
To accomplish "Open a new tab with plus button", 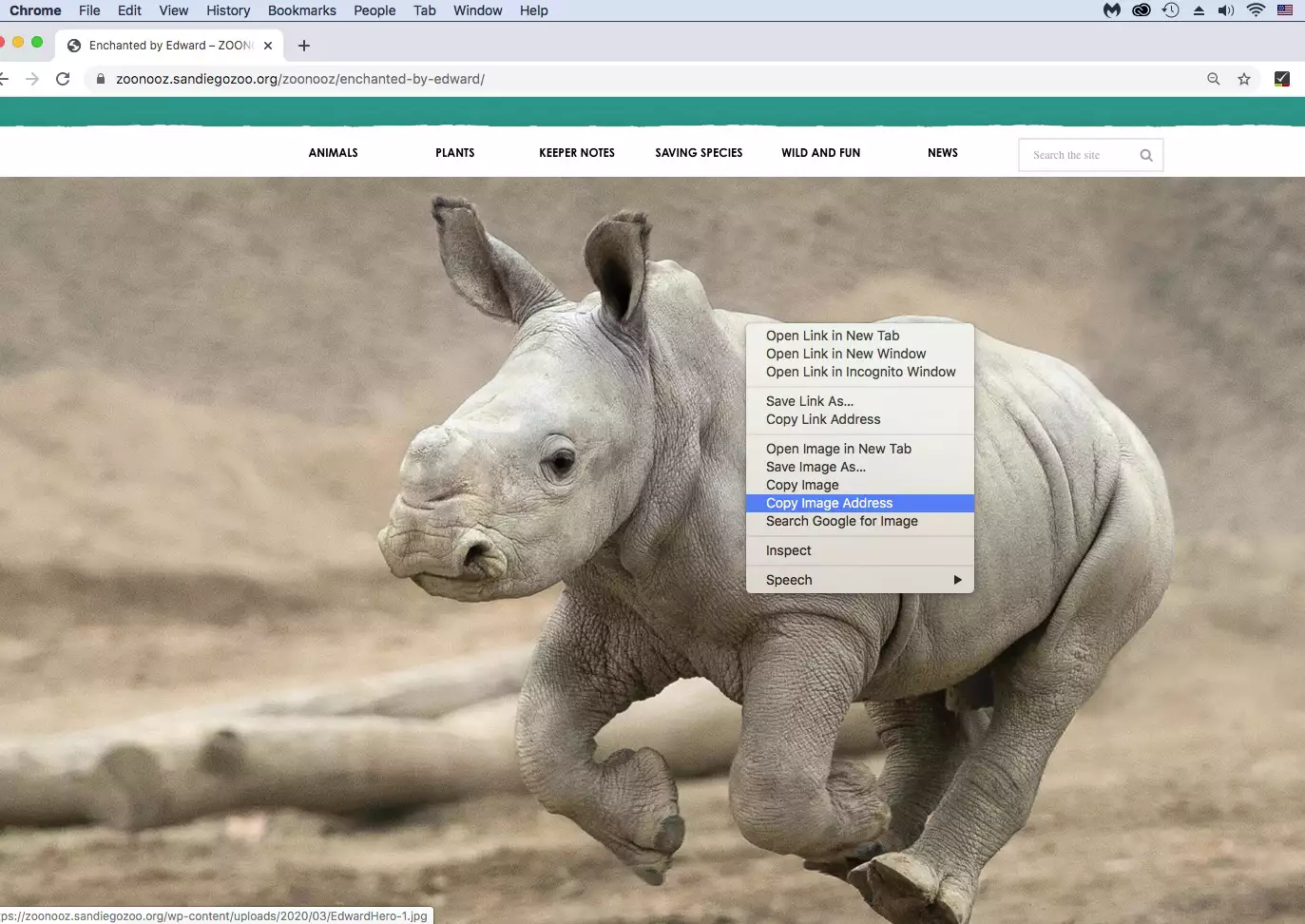I will [304, 46].
